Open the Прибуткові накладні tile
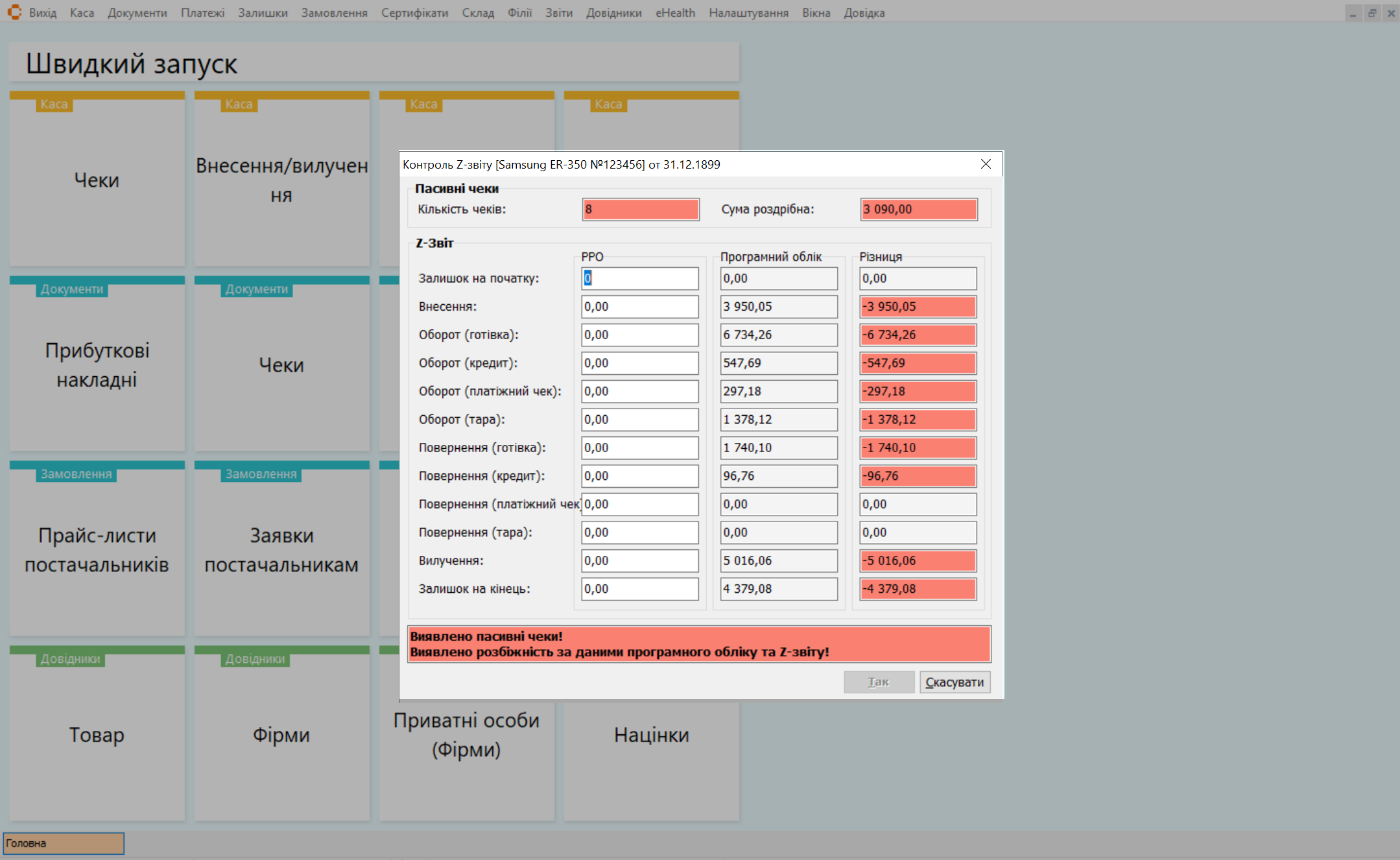 [x=97, y=364]
